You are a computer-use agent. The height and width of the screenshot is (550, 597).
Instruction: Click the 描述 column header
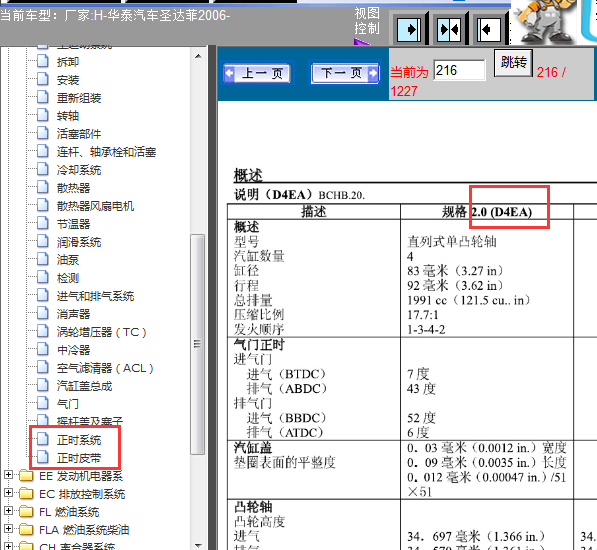tap(314, 212)
